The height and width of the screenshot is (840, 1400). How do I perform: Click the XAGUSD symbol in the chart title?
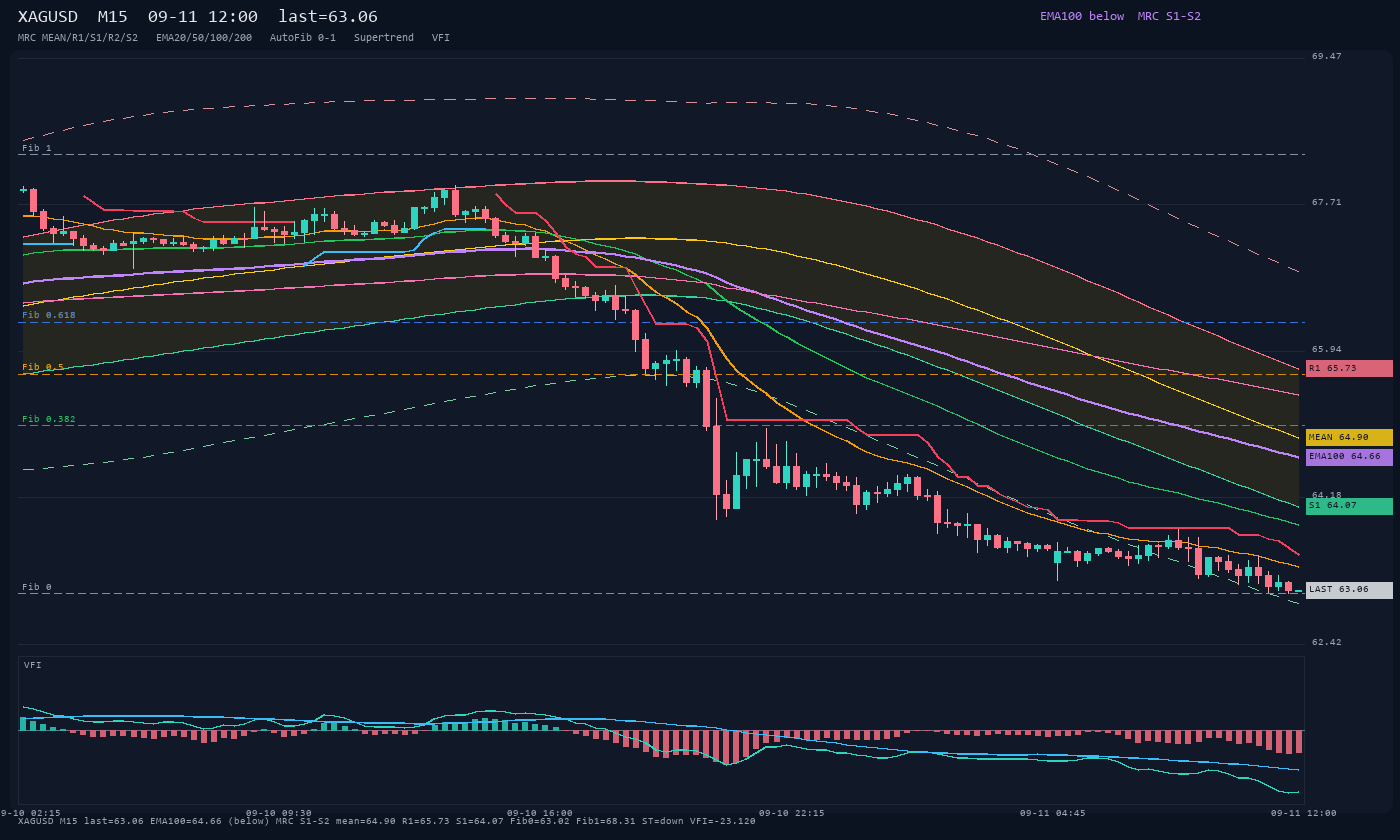[x=48, y=17]
